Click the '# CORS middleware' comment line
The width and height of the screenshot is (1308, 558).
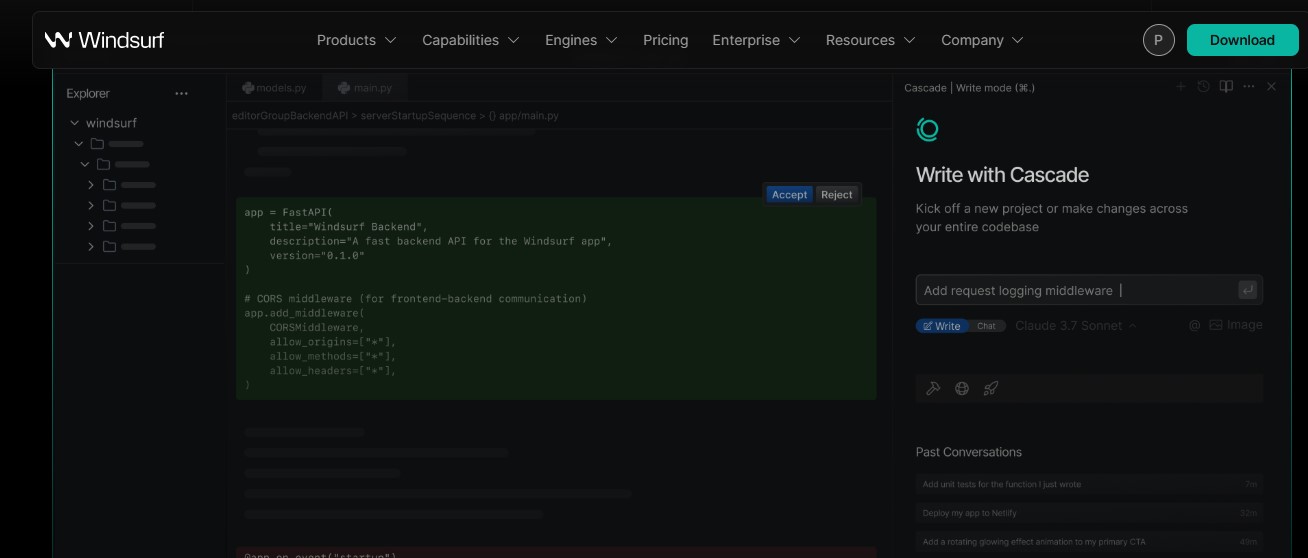[x=416, y=299]
